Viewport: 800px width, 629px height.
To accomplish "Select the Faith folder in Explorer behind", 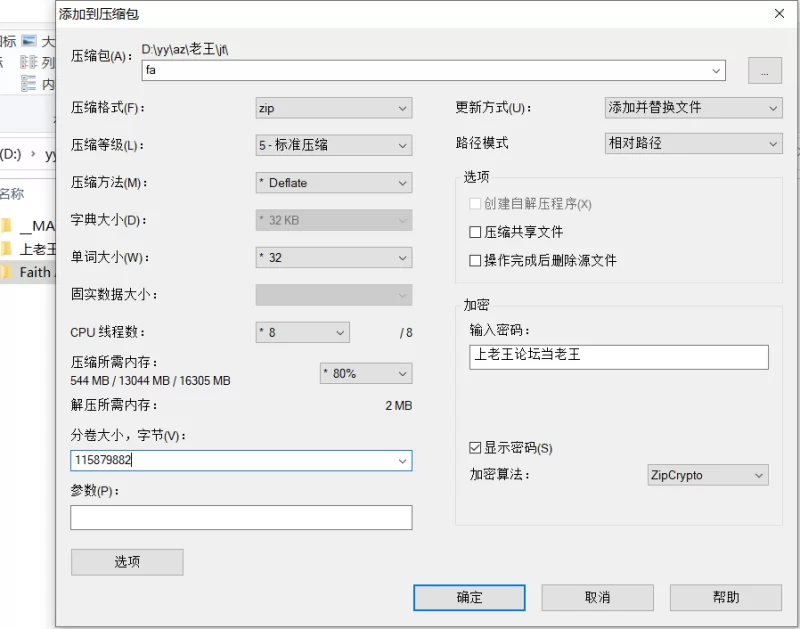I will click(28, 272).
